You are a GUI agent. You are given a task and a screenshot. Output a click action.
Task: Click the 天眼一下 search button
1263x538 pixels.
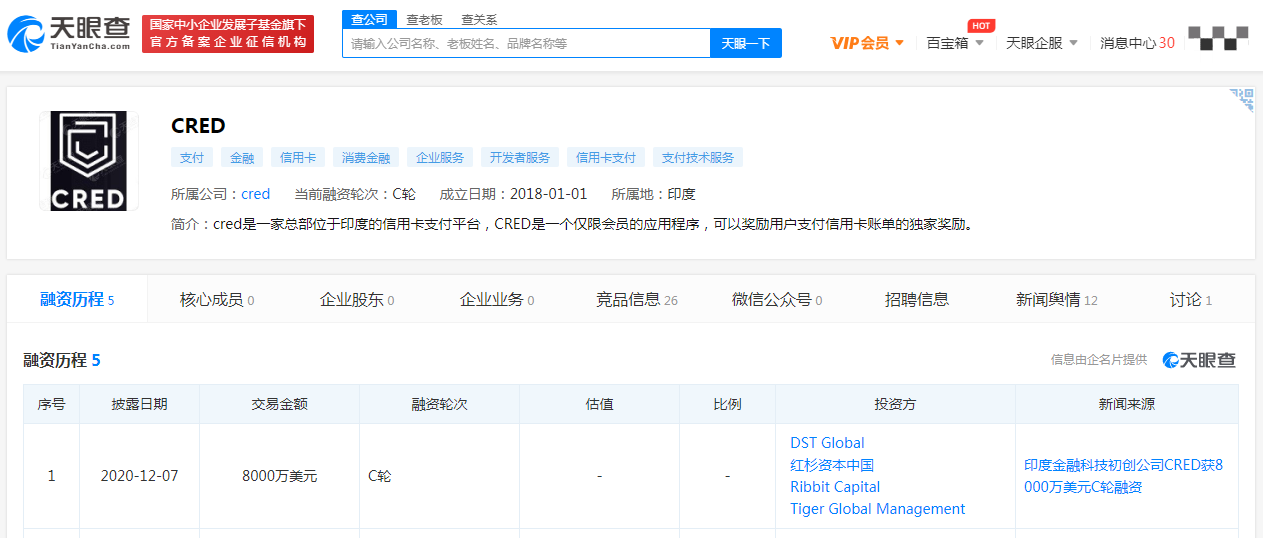[746, 43]
